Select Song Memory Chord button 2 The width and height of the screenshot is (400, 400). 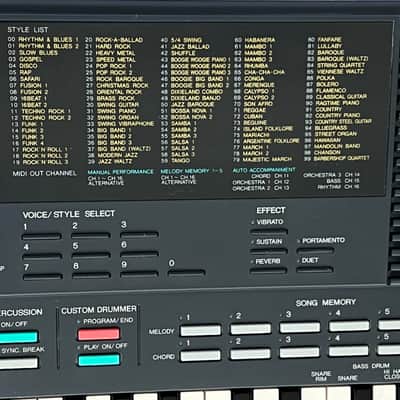pyautogui.click(x=250, y=354)
